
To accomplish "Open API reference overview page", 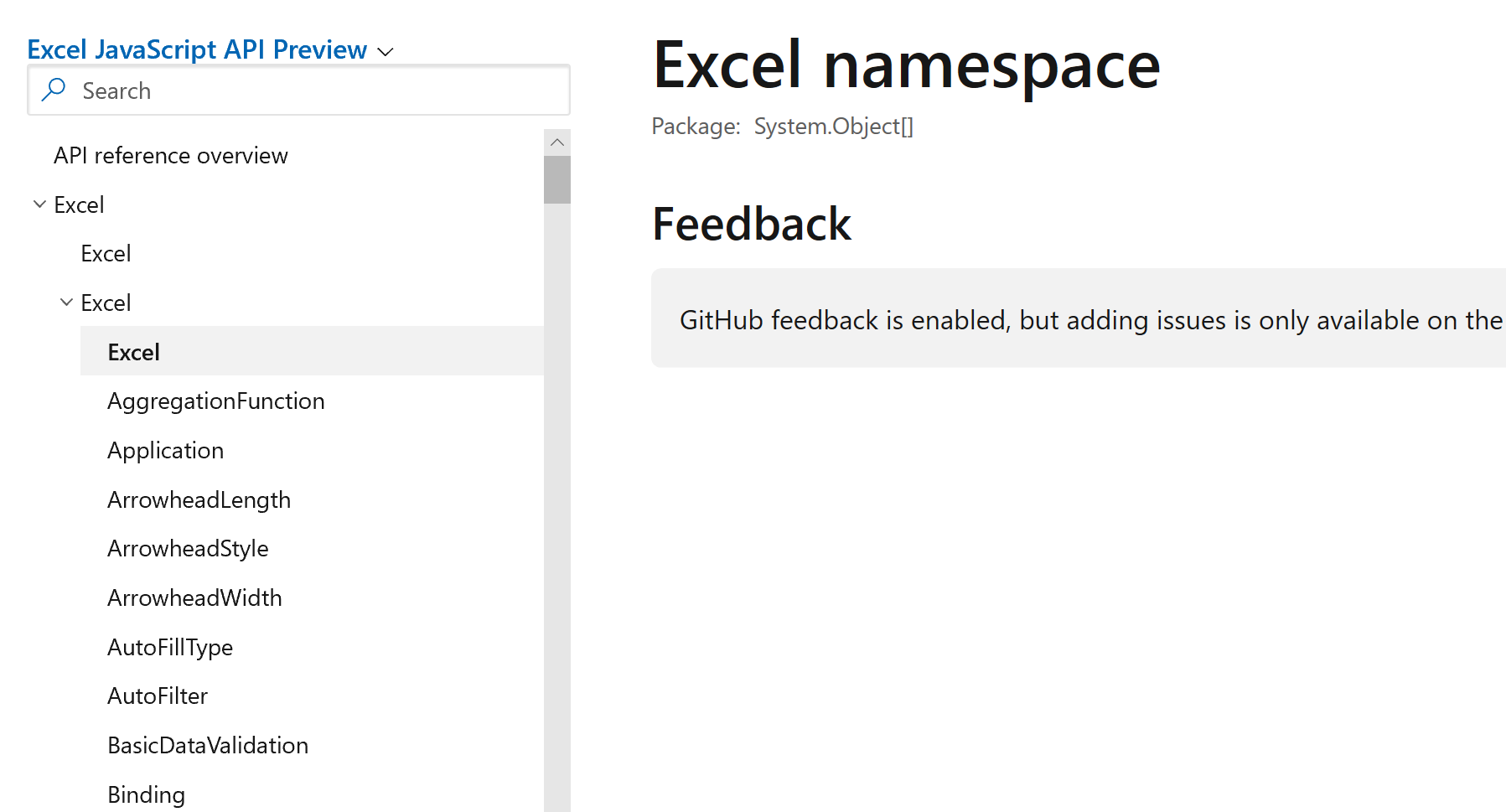I will pyautogui.click(x=171, y=156).
